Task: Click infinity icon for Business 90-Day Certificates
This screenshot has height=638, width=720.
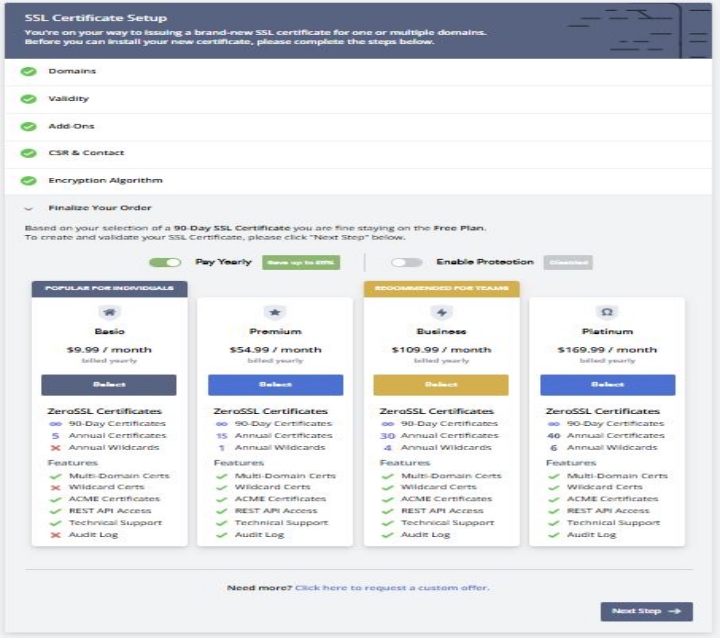Action: click(388, 424)
